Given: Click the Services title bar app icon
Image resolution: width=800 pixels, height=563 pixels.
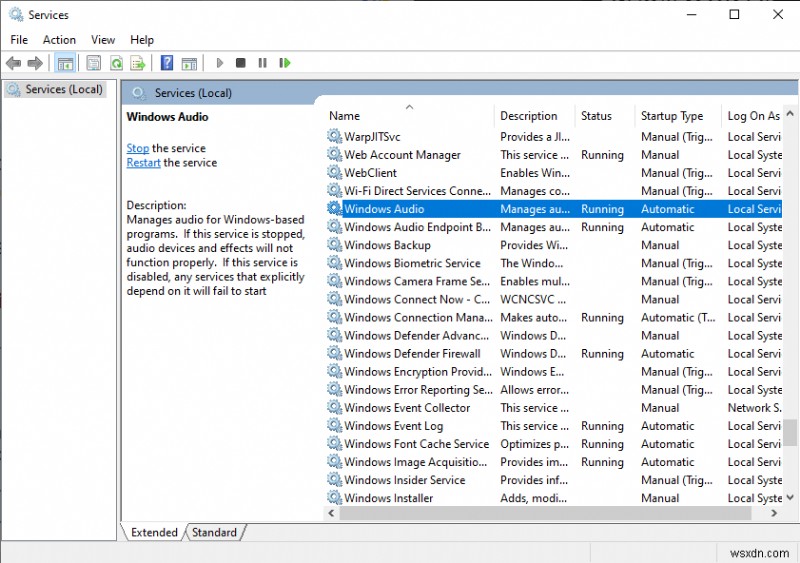Looking at the screenshot, I should (x=16, y=15).
